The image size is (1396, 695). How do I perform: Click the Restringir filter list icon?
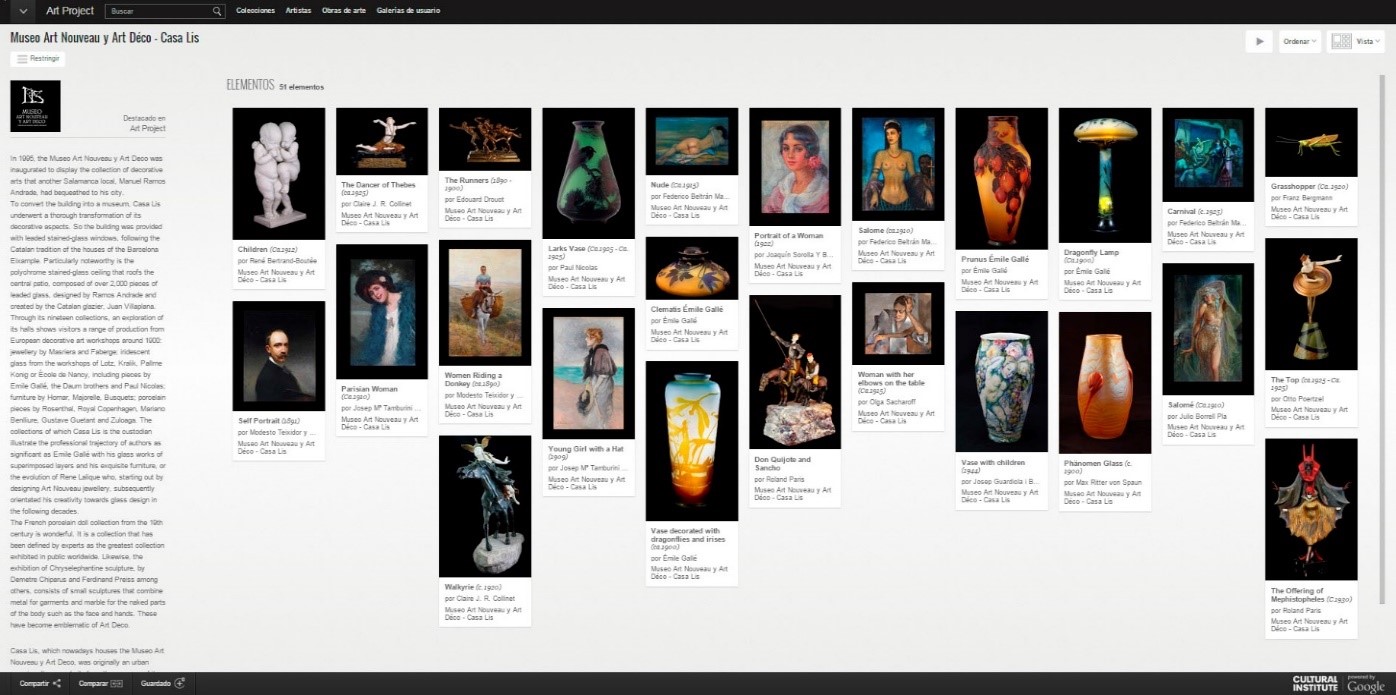point(22,59)
